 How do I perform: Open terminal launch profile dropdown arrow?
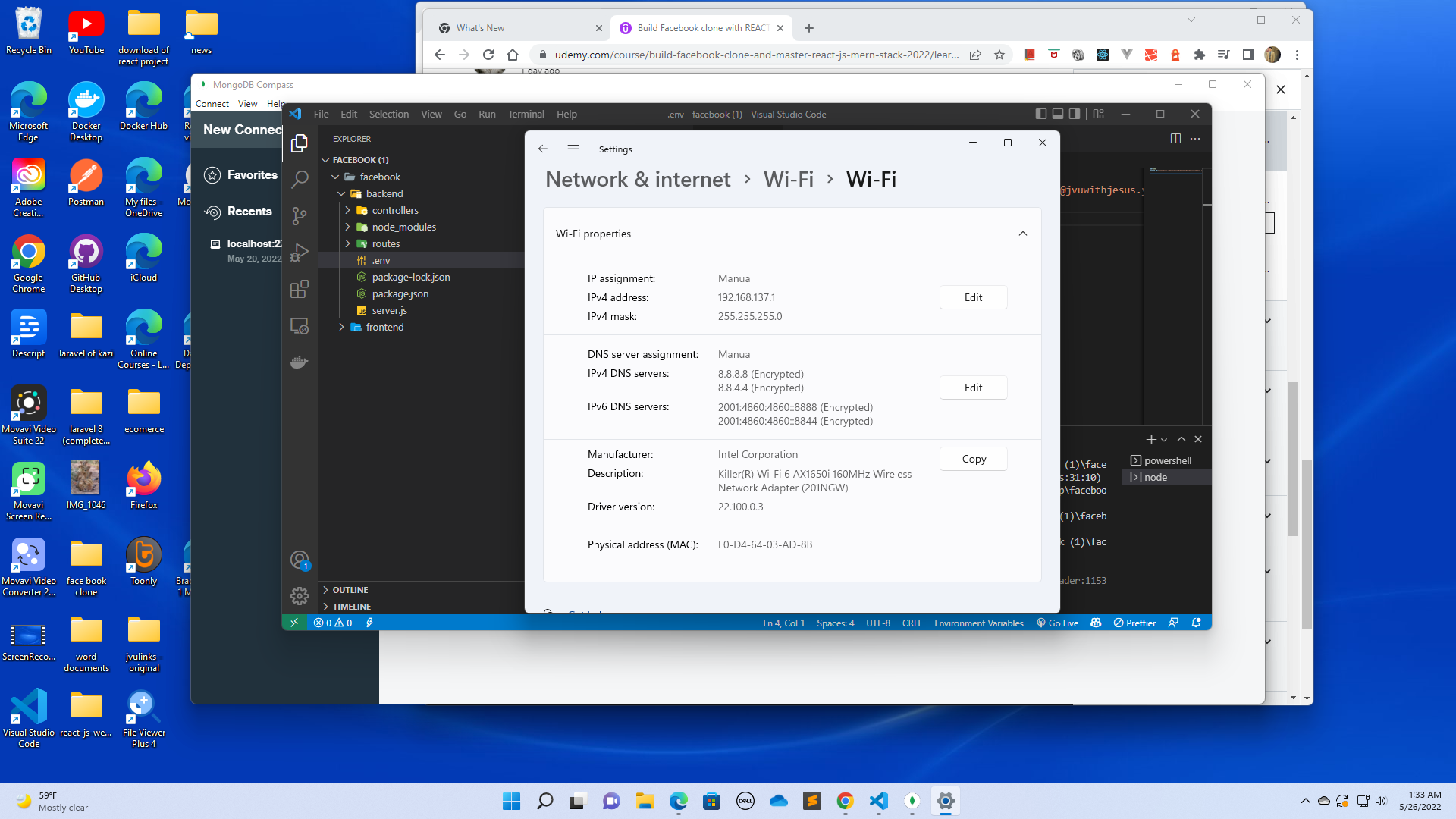pyautogui.click(x=1164, y=440)
